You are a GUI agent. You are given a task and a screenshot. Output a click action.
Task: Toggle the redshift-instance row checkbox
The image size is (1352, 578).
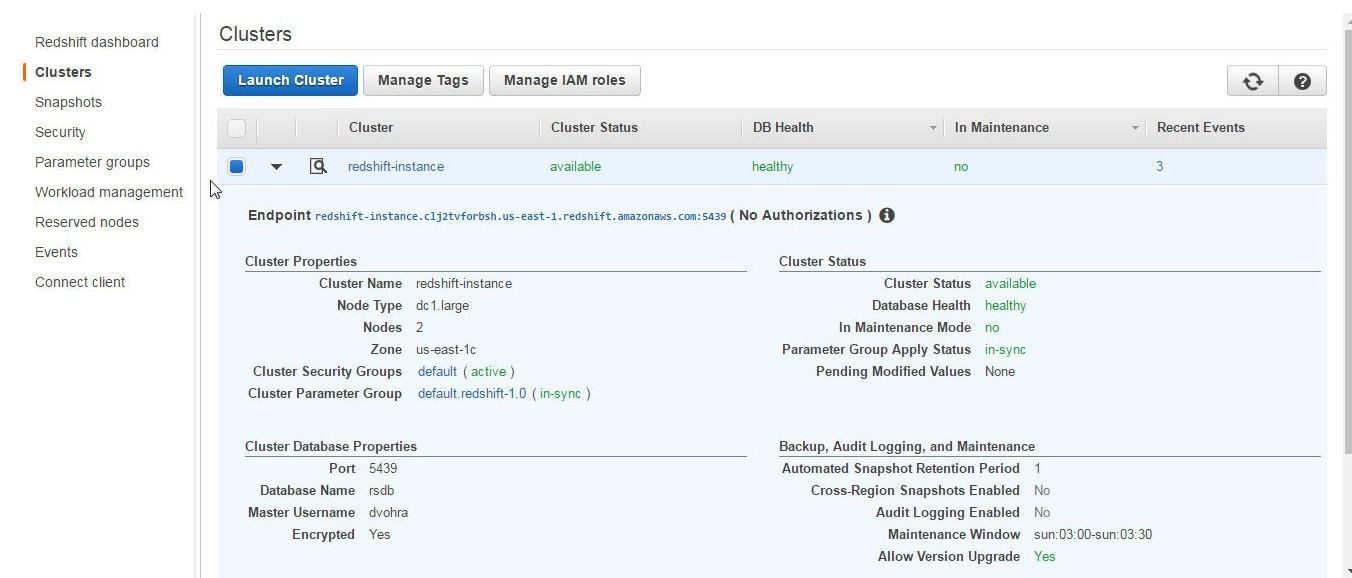pos(236,166)
